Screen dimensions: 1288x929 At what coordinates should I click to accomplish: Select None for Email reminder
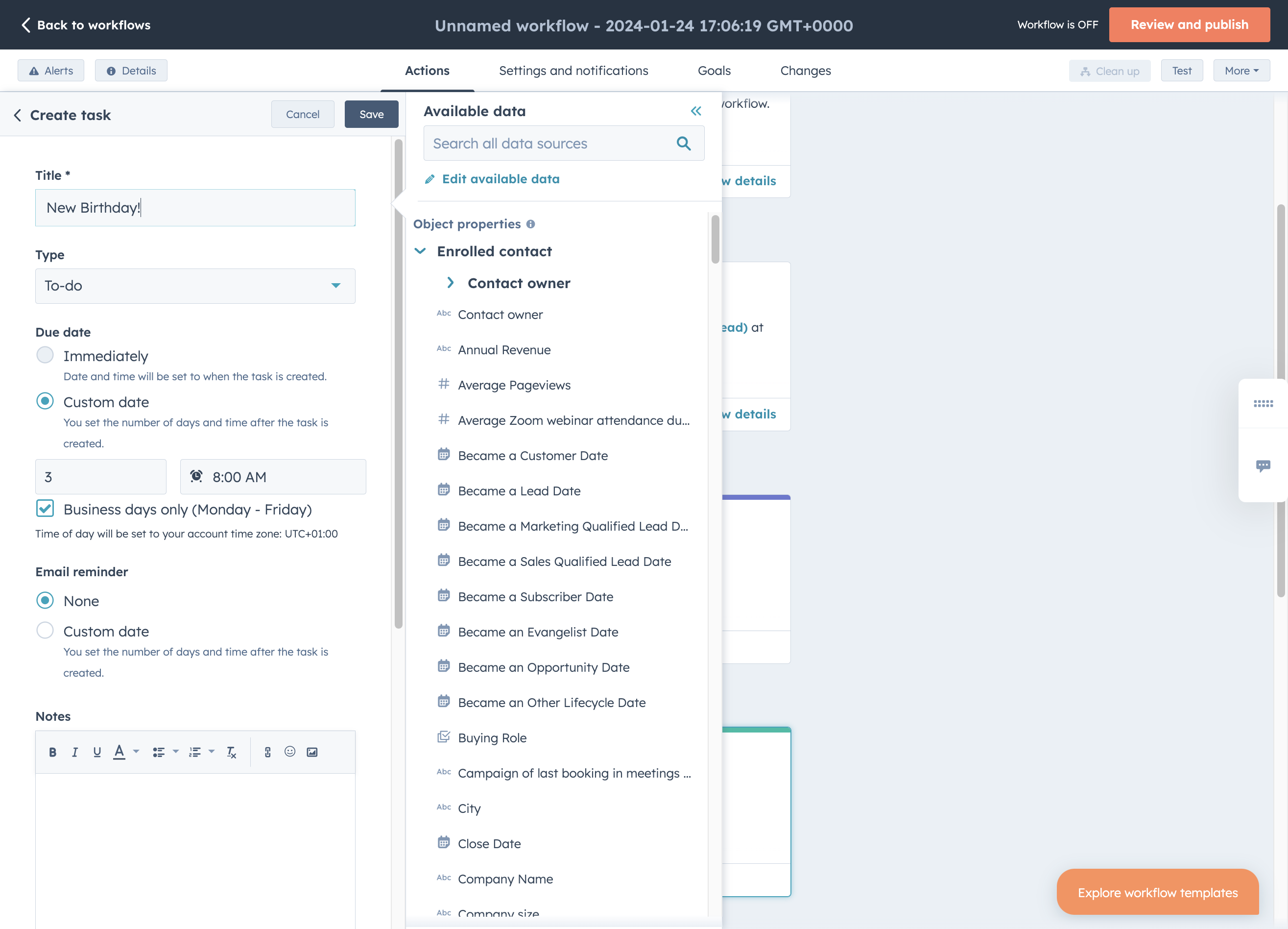45,601
